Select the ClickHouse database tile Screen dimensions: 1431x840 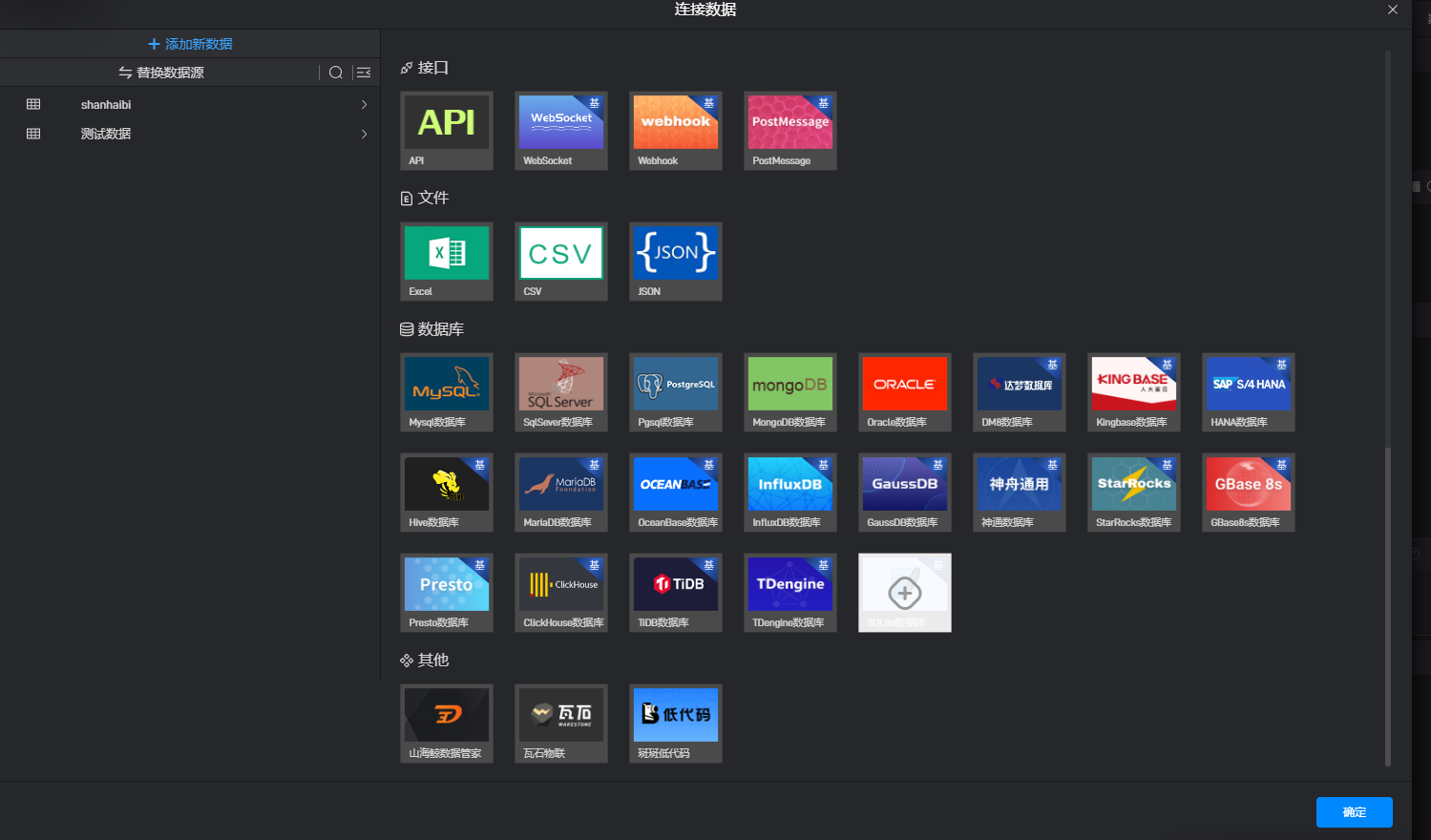(x=561, y=593)
